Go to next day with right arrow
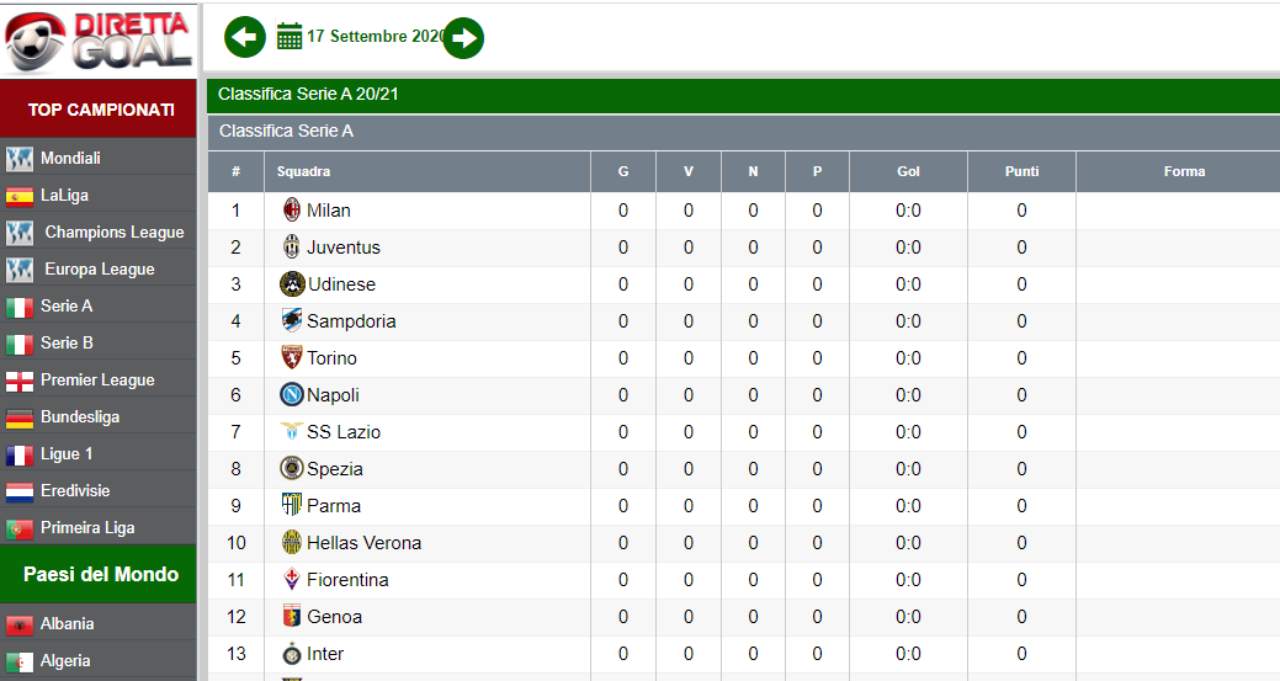 pos(463,38)
